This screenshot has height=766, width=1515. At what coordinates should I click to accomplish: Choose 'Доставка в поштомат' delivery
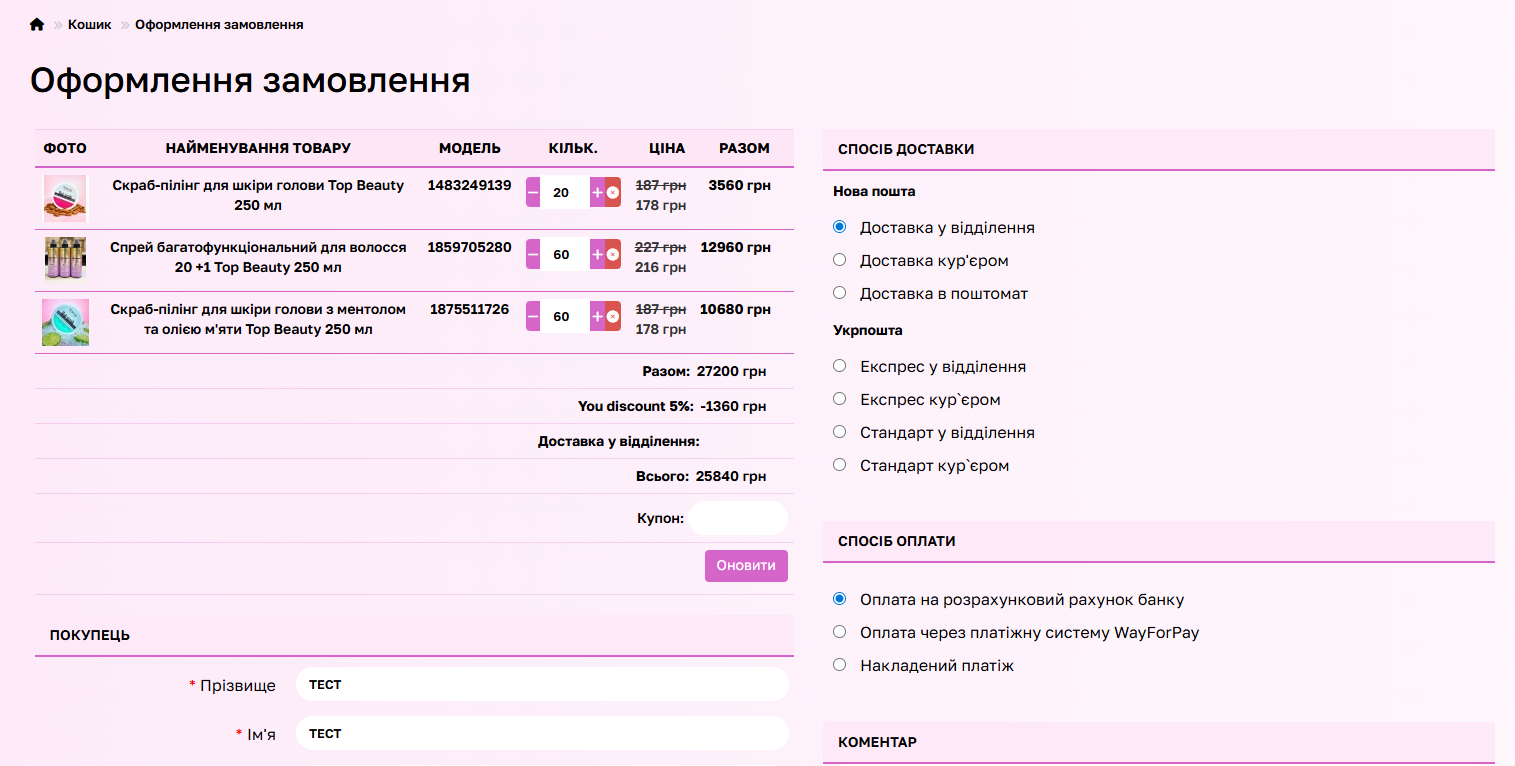(x=840, y=293)
